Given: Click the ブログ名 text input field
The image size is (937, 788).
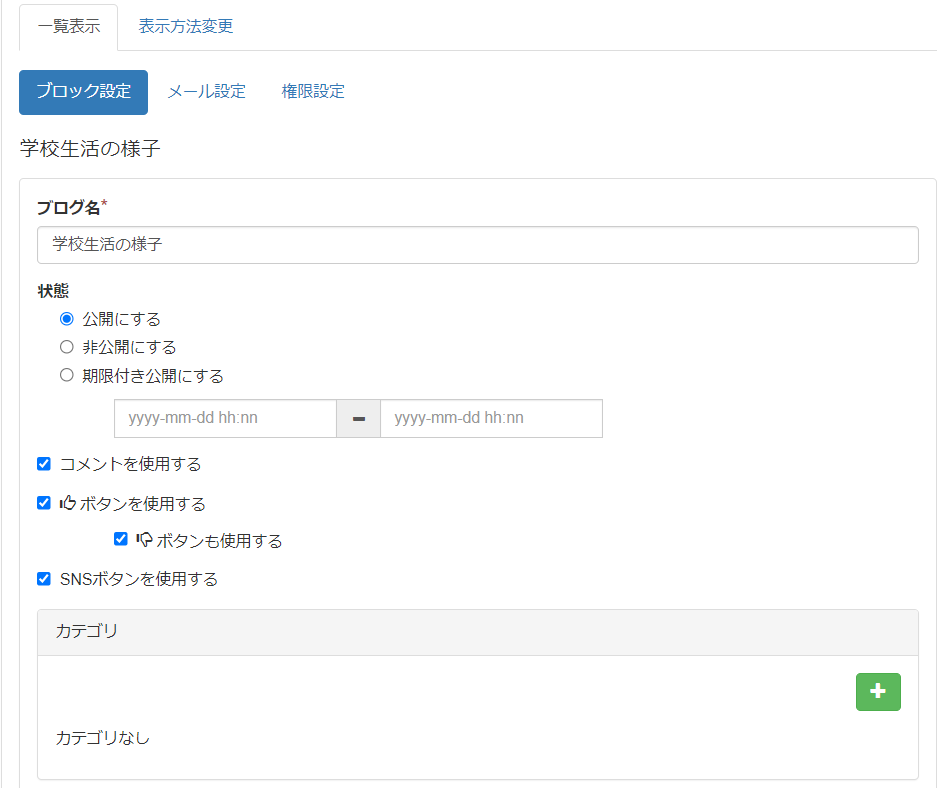Looking at the screenshot, I should [x=477, y=244].
